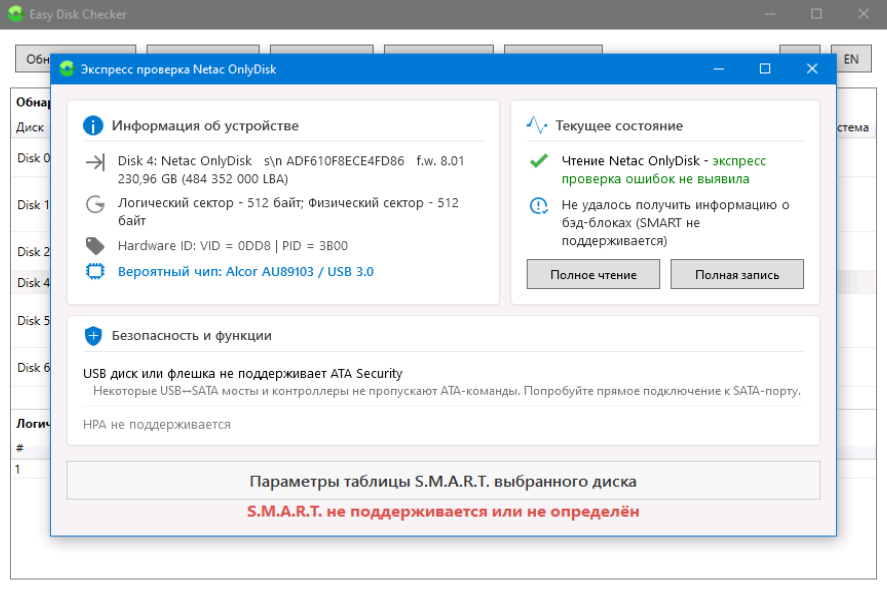Click the sector icon next to Логический сектор
This screenshot has height=589, width=887.
[95, 204]
